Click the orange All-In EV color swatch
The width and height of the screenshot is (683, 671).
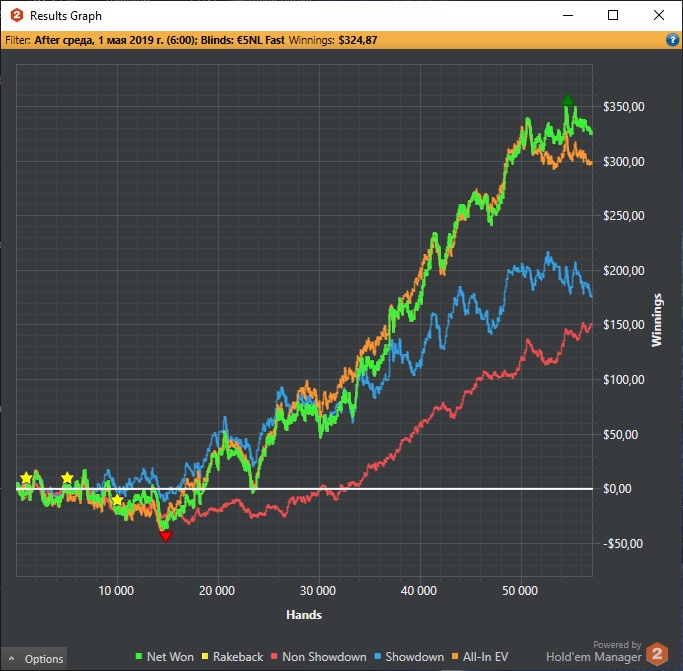pos(455,656)
